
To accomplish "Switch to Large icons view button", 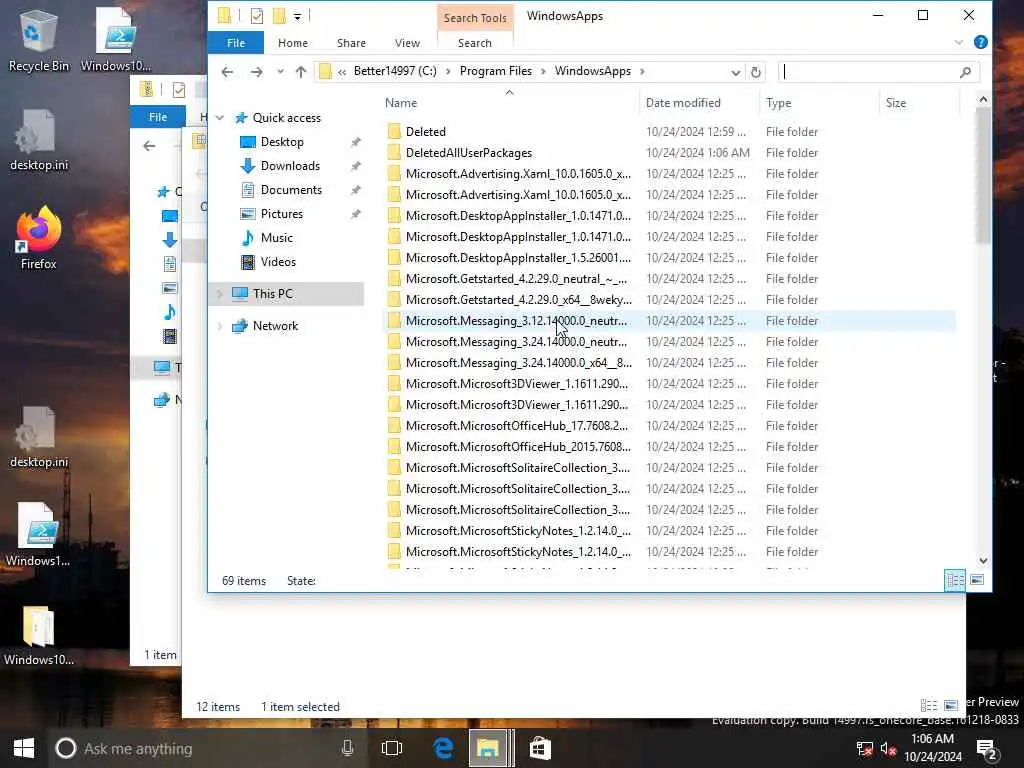I will pyautogui.click(x=977, y=580).
